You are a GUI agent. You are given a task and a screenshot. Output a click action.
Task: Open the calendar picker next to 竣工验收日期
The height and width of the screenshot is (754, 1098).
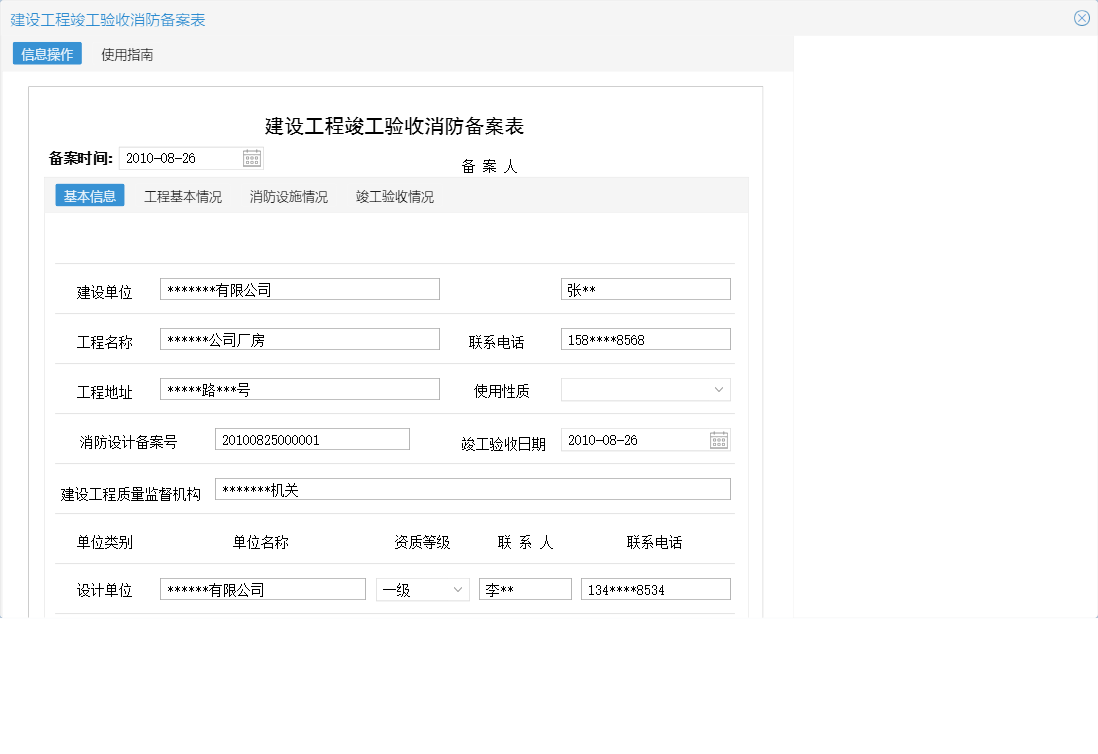click(x=718, y=438)
